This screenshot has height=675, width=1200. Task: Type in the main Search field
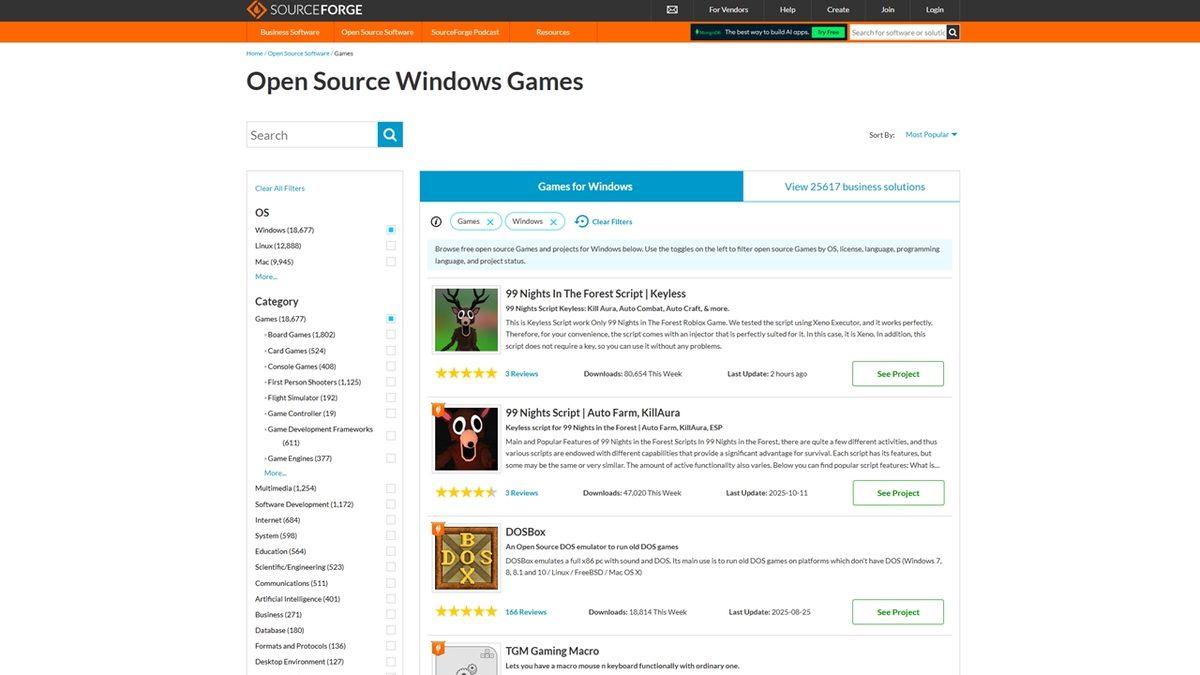pos(312,135)
